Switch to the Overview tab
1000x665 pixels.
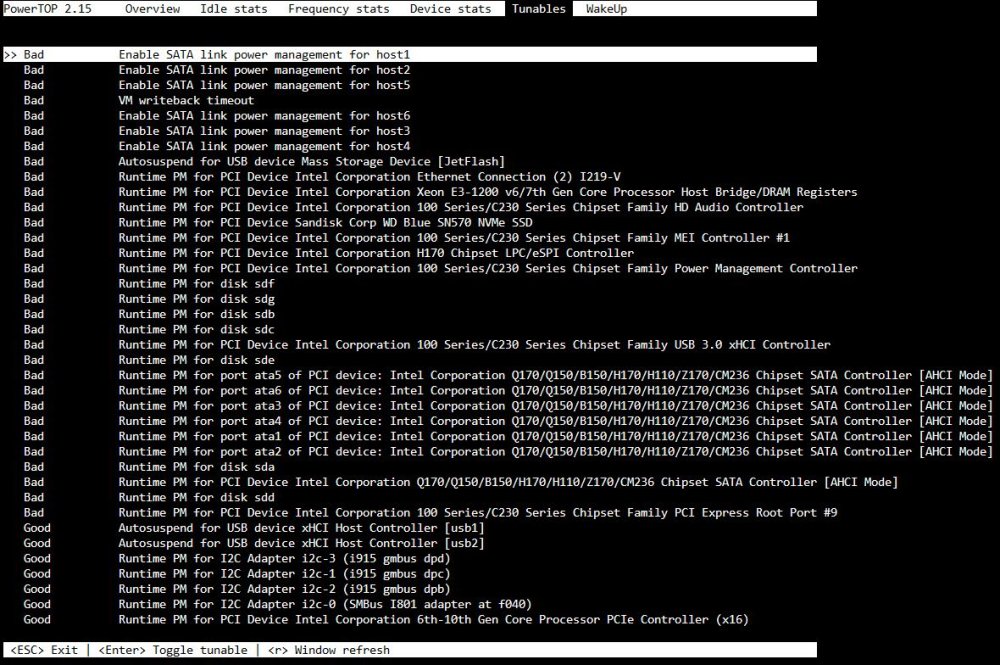point(152,9)
